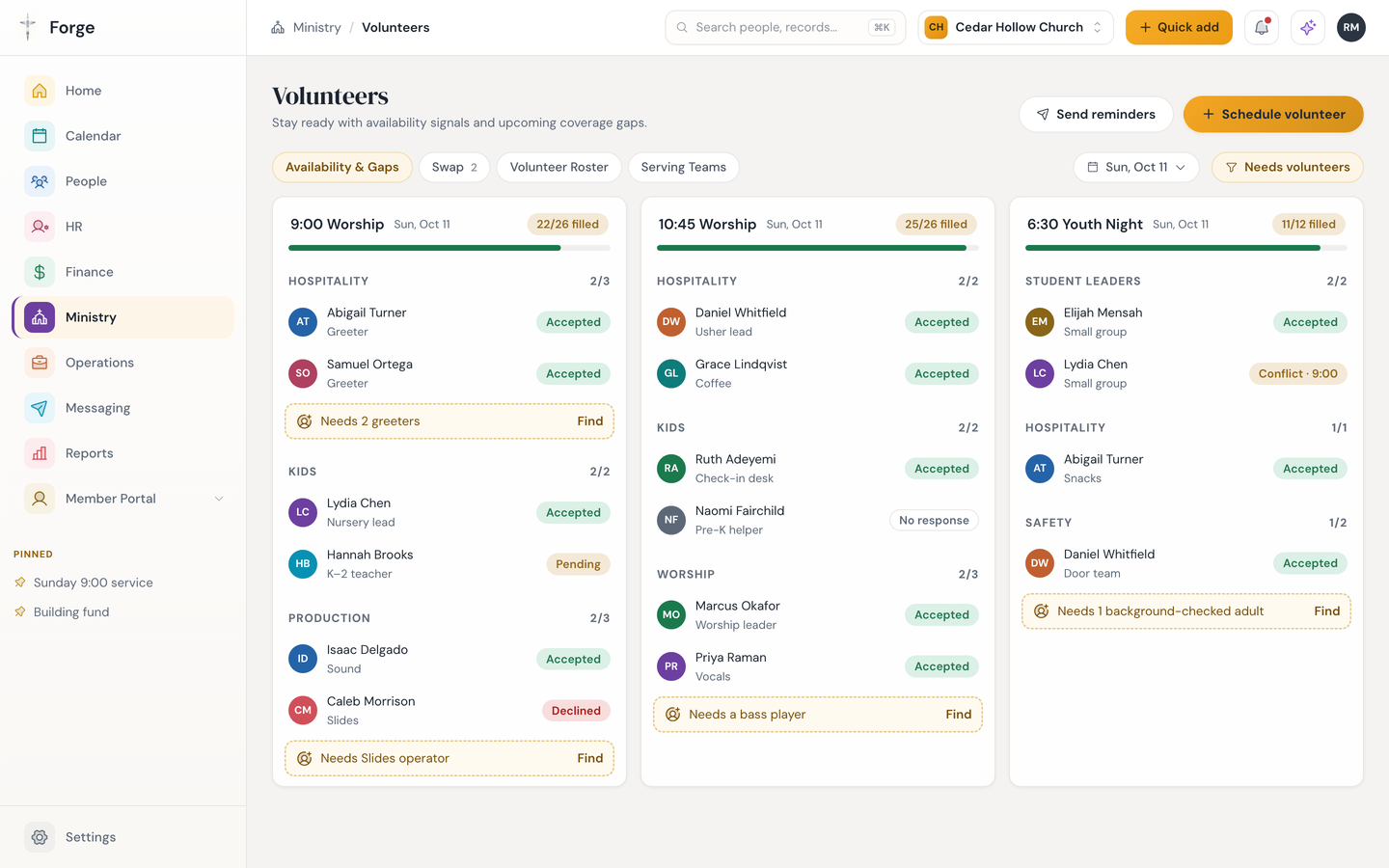
Task: Click Find for background-checked adult
Action: pyautogui.click(x=1327, y=611)
